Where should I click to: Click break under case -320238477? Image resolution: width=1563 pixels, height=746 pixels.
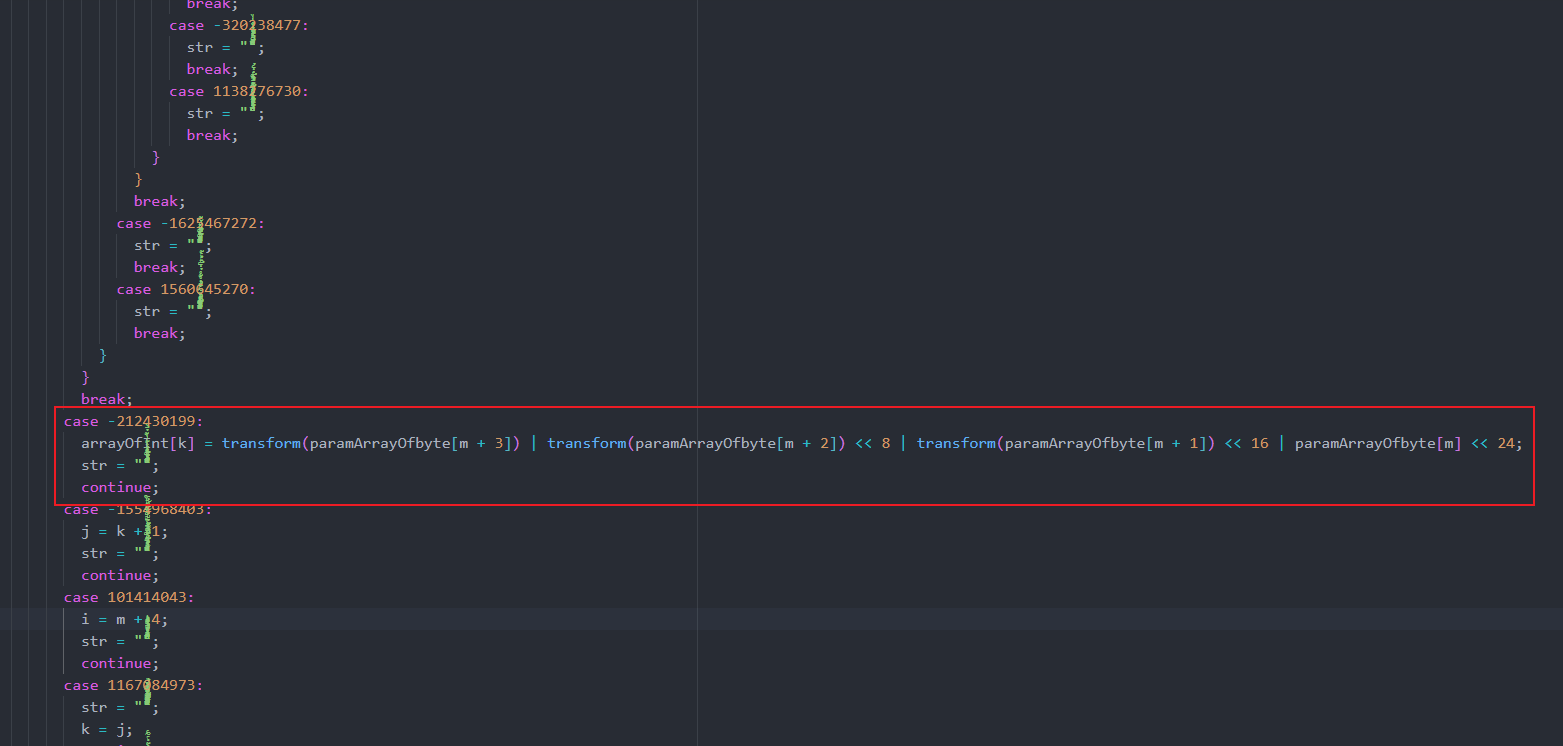[212, 69]
